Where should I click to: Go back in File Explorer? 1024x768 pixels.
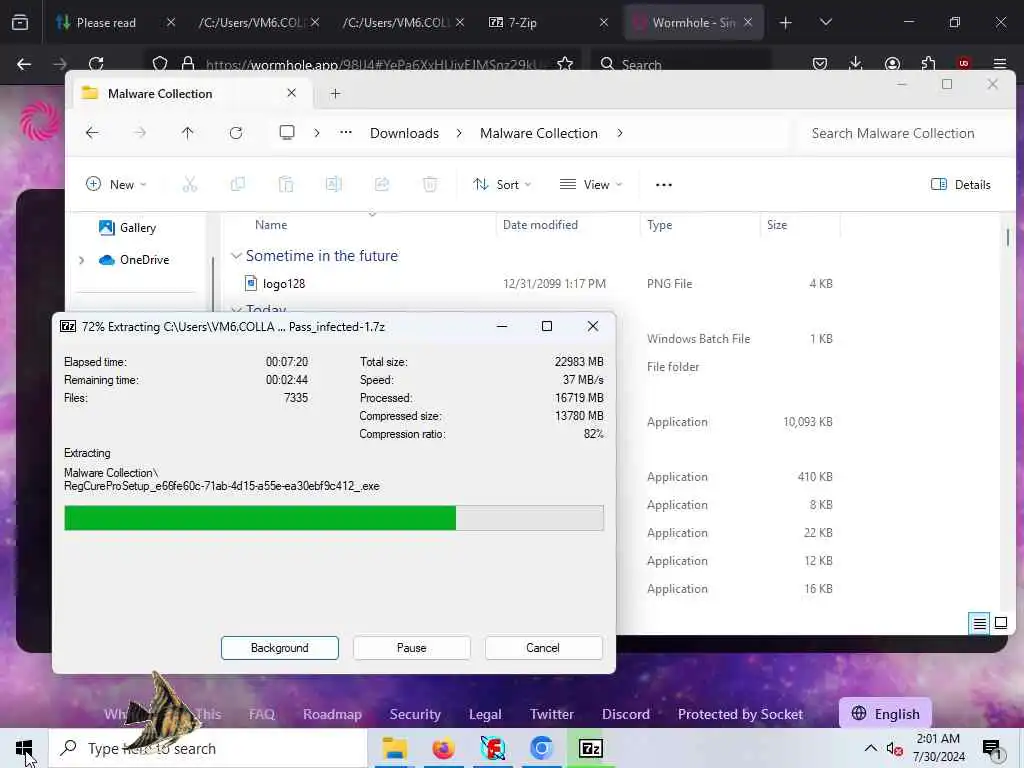coord(92,133)
